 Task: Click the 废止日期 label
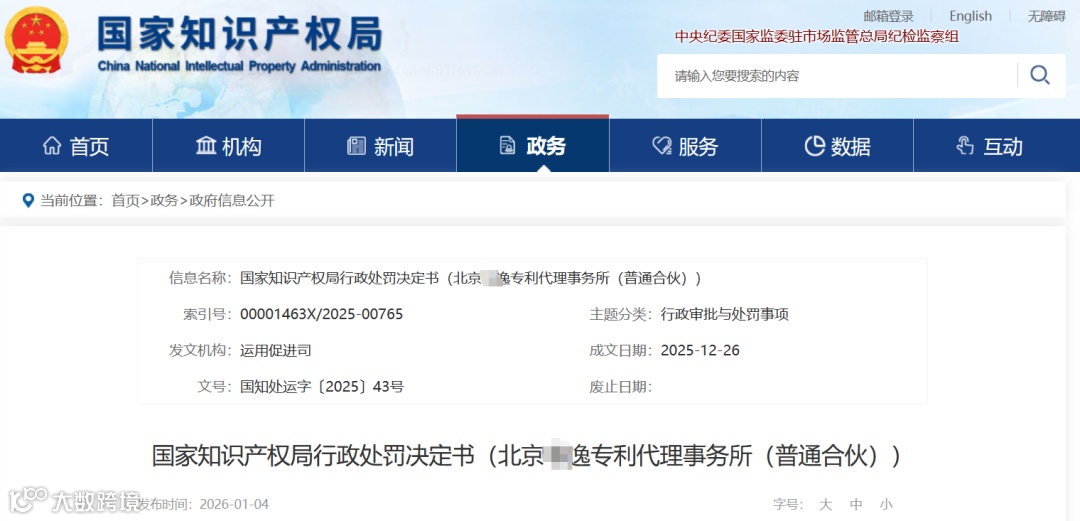pos(620,386)
